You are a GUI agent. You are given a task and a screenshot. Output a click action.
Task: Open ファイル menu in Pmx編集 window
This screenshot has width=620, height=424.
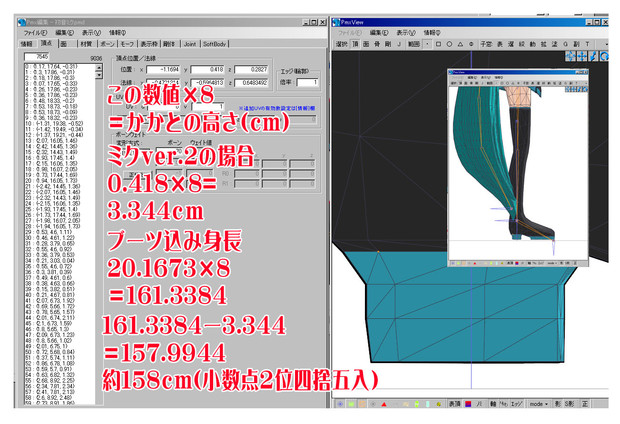click(x=35, y=32)
